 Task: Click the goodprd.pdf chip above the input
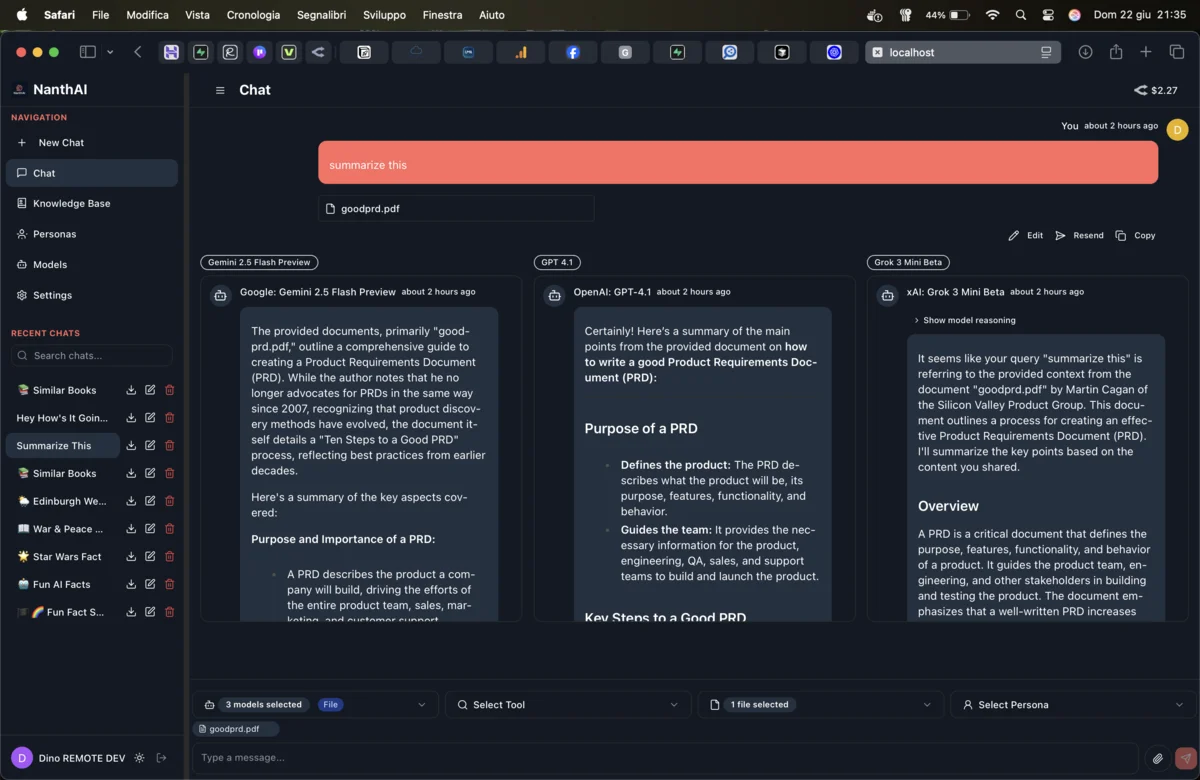click(235, 729)
